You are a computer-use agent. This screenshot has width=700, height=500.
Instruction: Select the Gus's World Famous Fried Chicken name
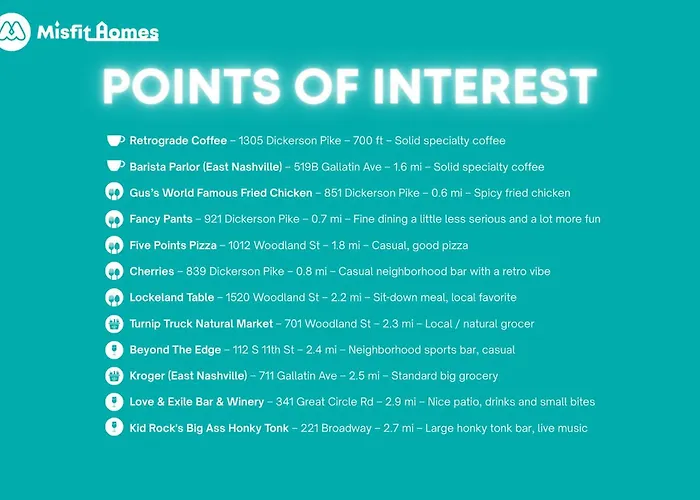click(x=220, y=193)
